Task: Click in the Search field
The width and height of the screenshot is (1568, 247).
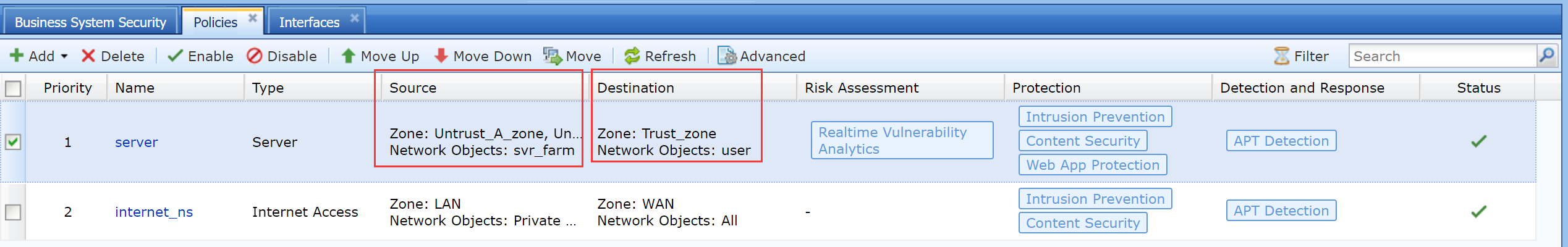Action: point(1442,56)
